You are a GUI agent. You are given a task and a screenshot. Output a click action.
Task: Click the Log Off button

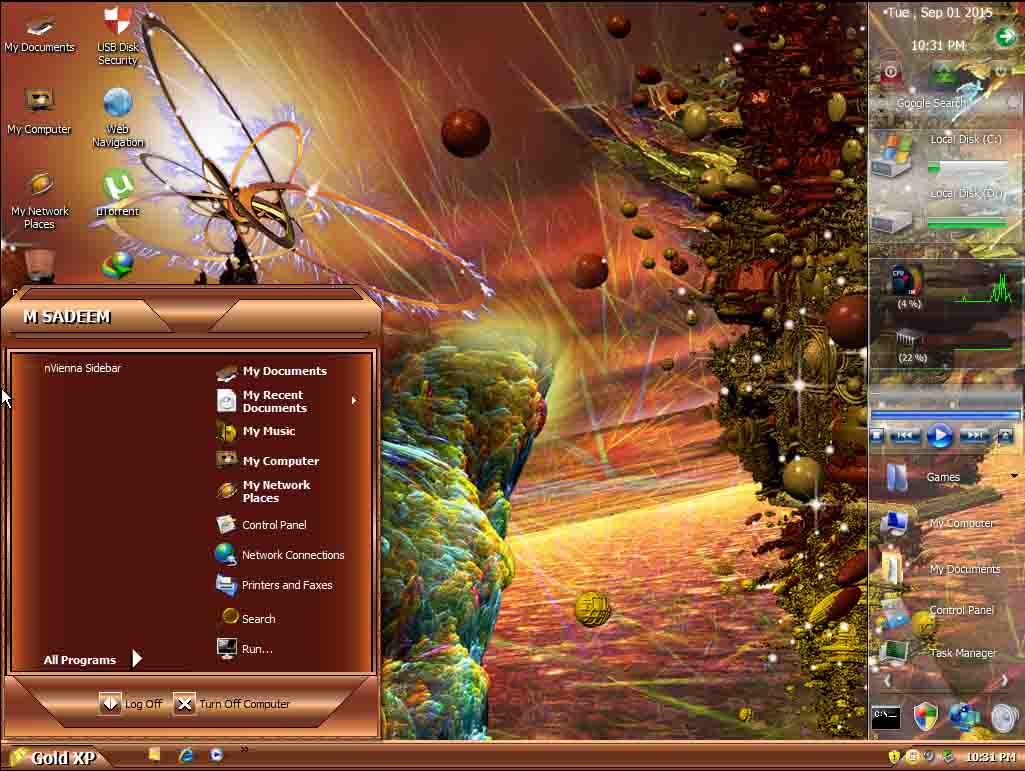pyautogui.click(x=131, y=704)
